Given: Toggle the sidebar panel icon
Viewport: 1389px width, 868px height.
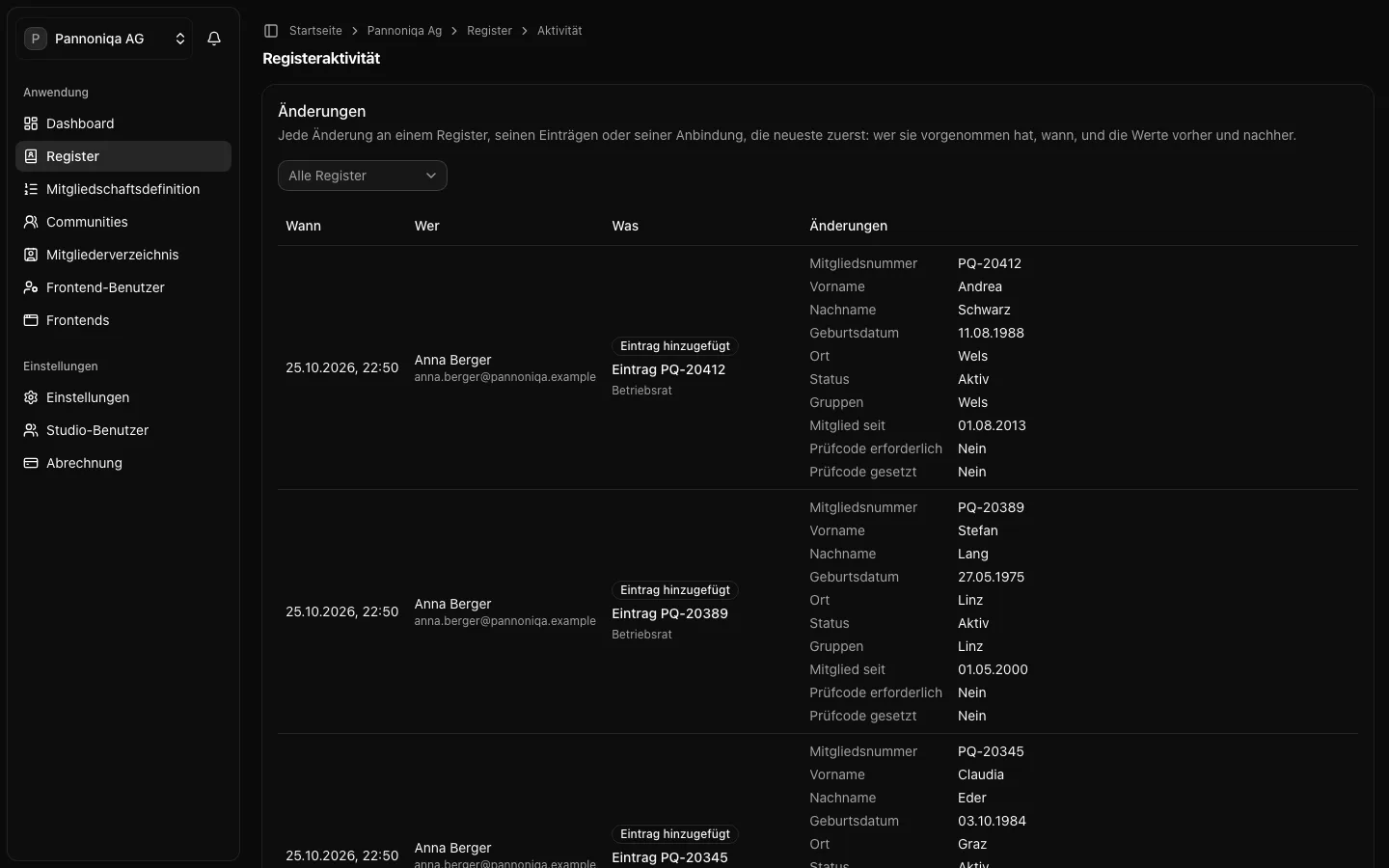Looking at the screenshot, I should [x=271, y=31].
